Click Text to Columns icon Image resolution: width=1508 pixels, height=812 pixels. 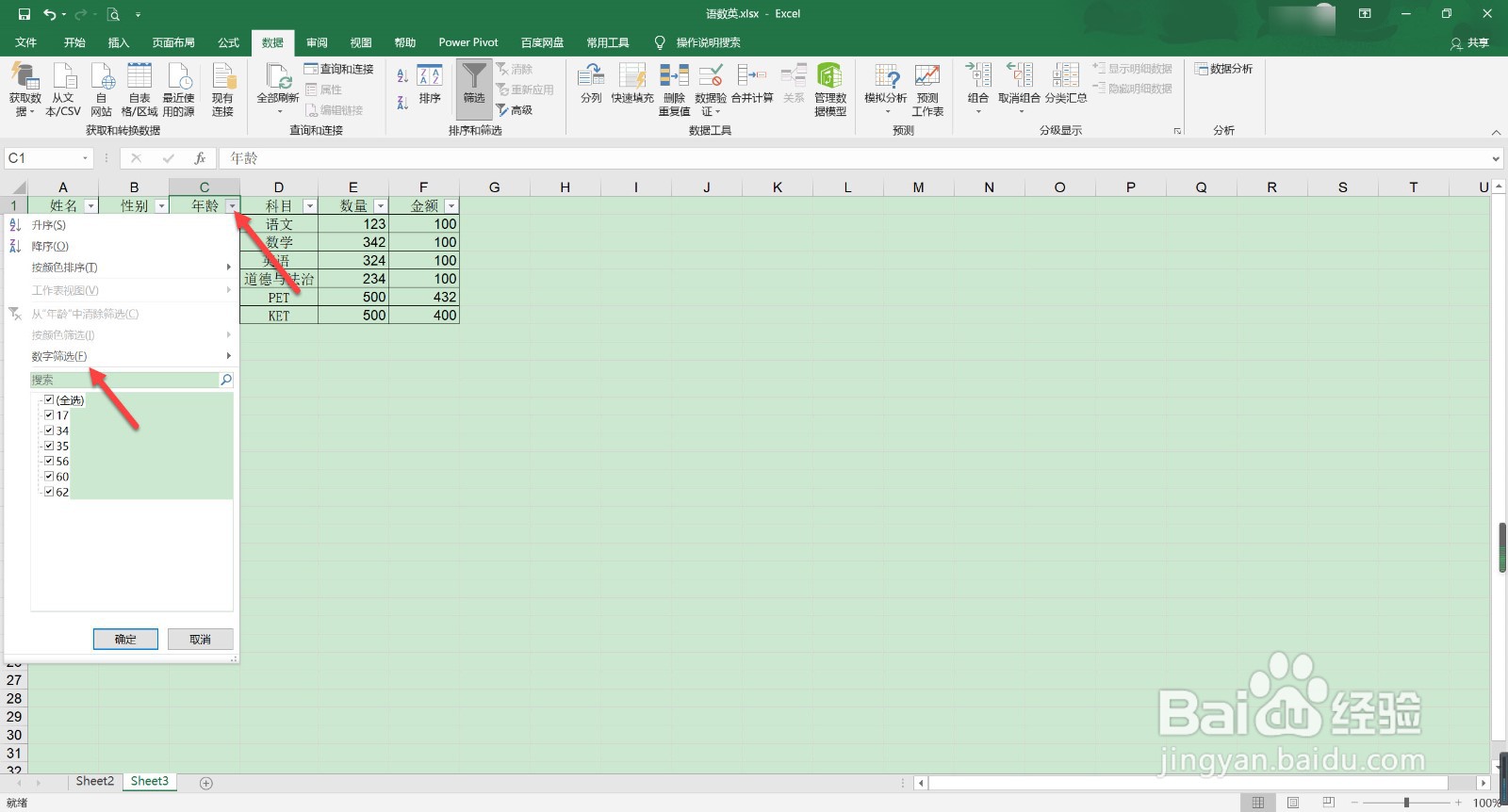[591, 76]
